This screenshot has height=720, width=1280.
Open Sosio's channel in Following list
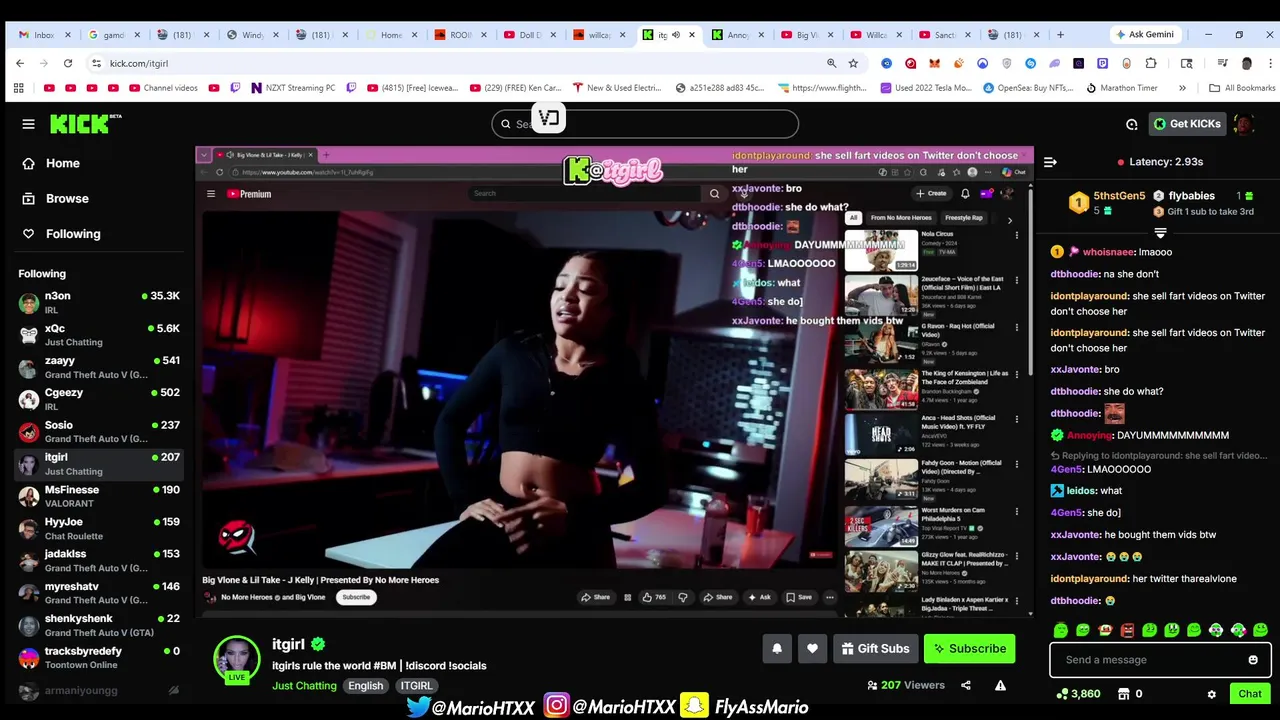pos(98,432)
